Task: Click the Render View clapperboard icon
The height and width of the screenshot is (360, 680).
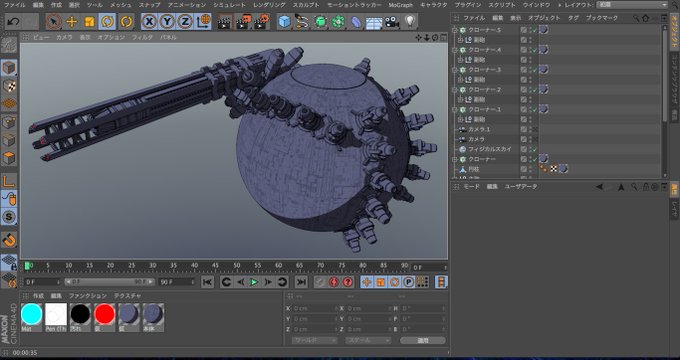Action: coord(225,21)
